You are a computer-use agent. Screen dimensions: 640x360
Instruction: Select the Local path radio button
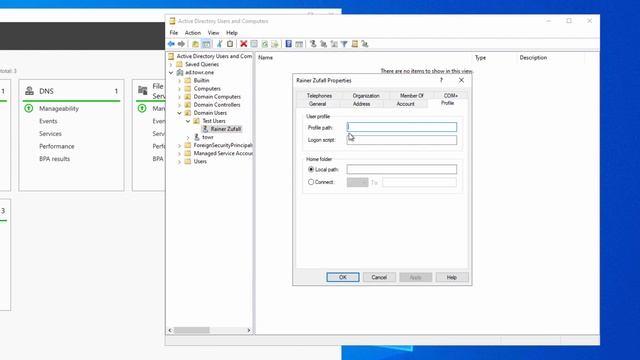311,169
